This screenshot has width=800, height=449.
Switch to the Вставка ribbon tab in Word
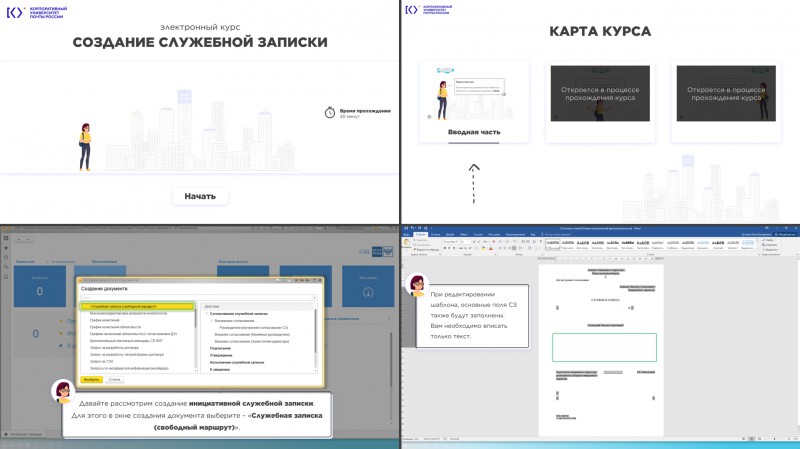point(435,235)
